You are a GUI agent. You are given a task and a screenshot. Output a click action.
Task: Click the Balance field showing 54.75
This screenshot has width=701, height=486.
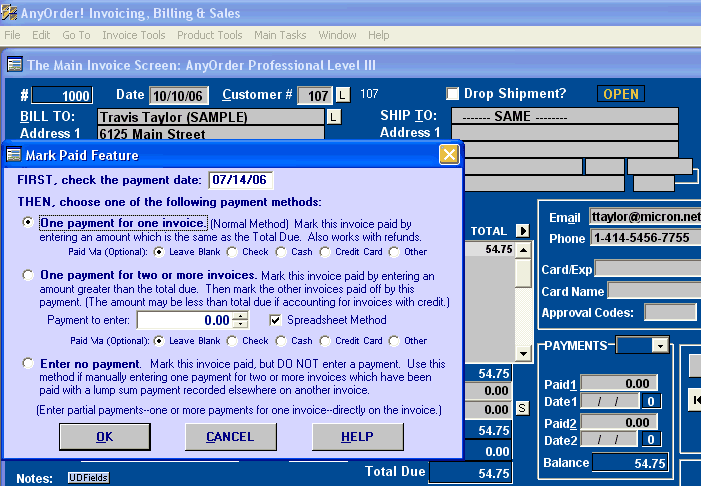pyautogui.click(x=630, y=463)
